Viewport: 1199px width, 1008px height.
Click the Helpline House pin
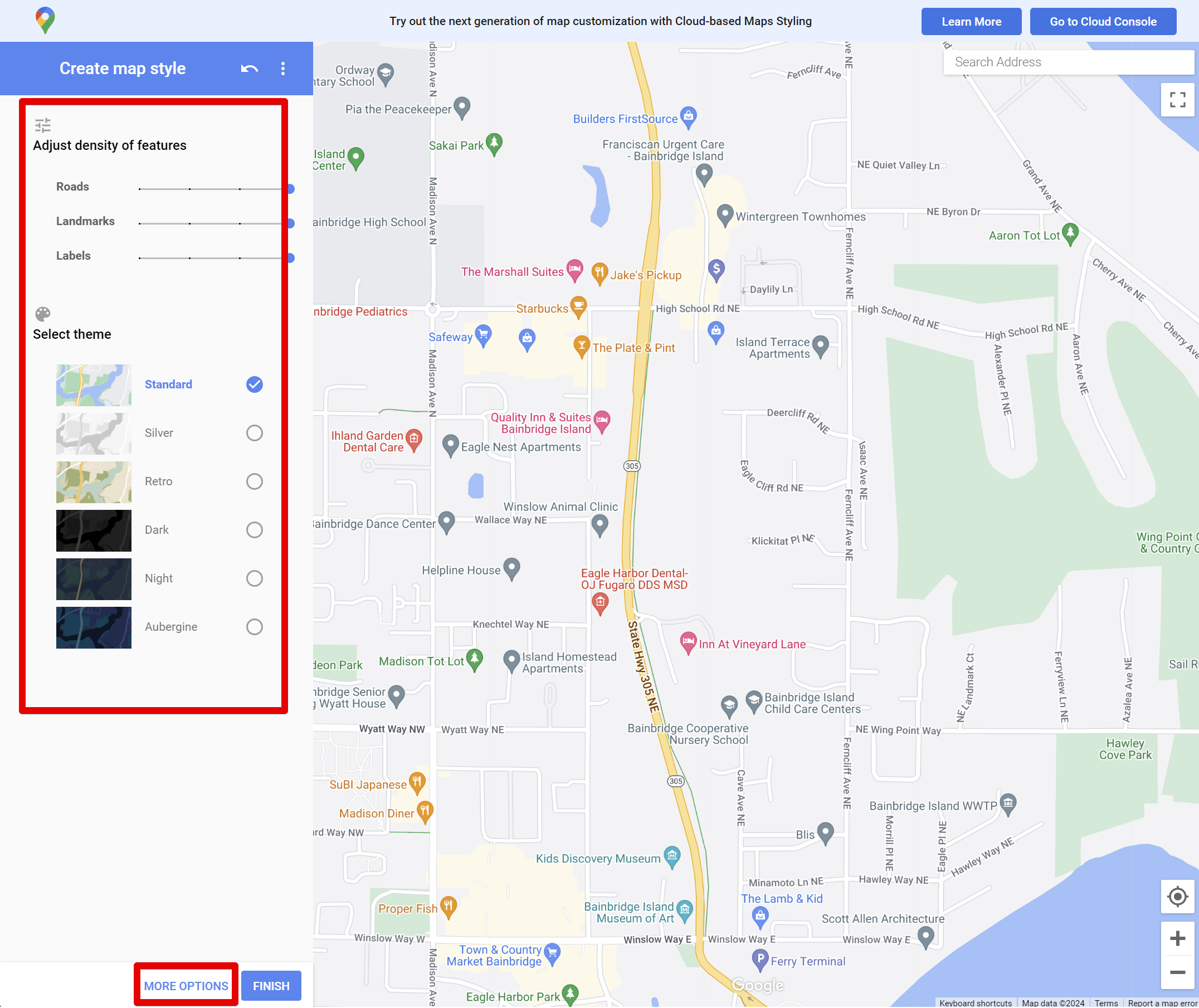tap(512, 569)
